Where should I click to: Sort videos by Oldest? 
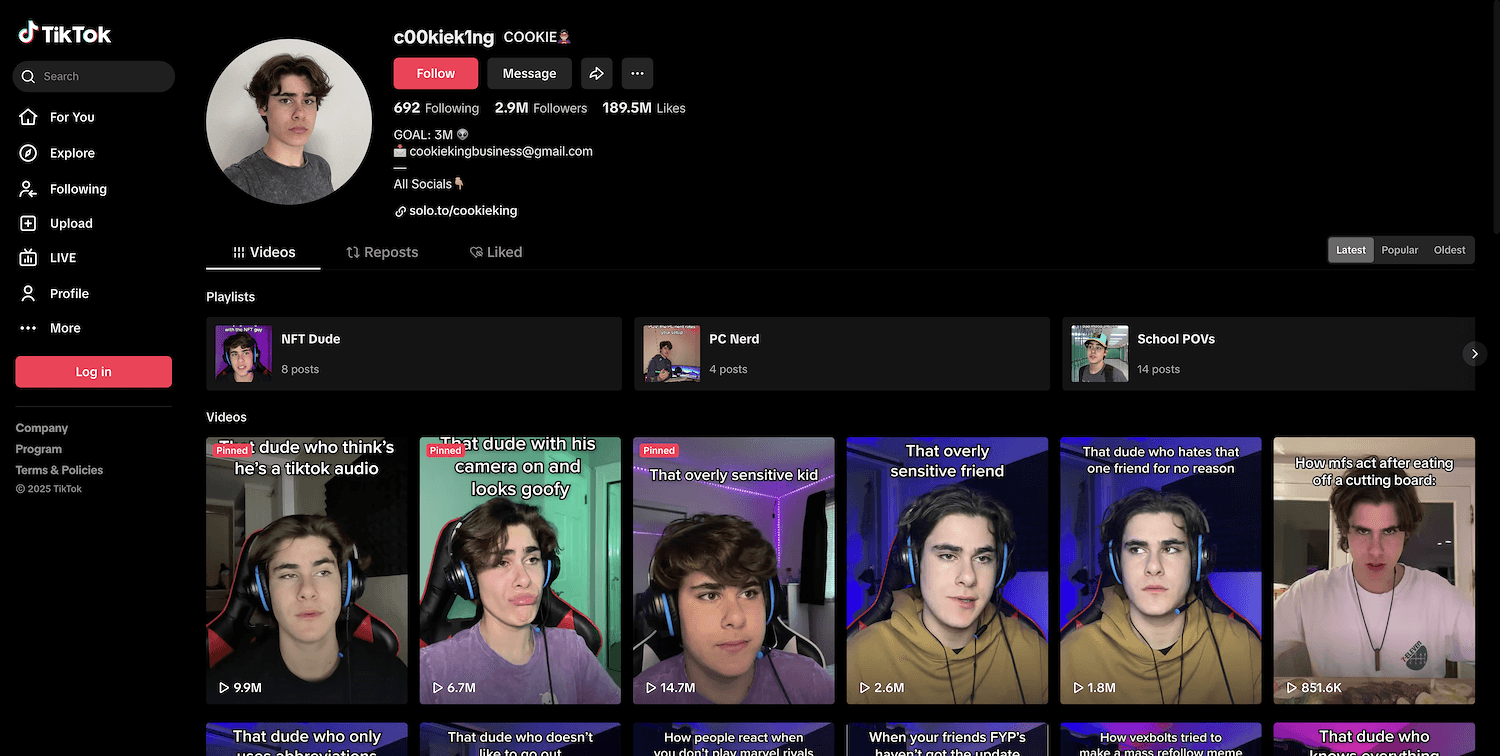coord(1449,250)
